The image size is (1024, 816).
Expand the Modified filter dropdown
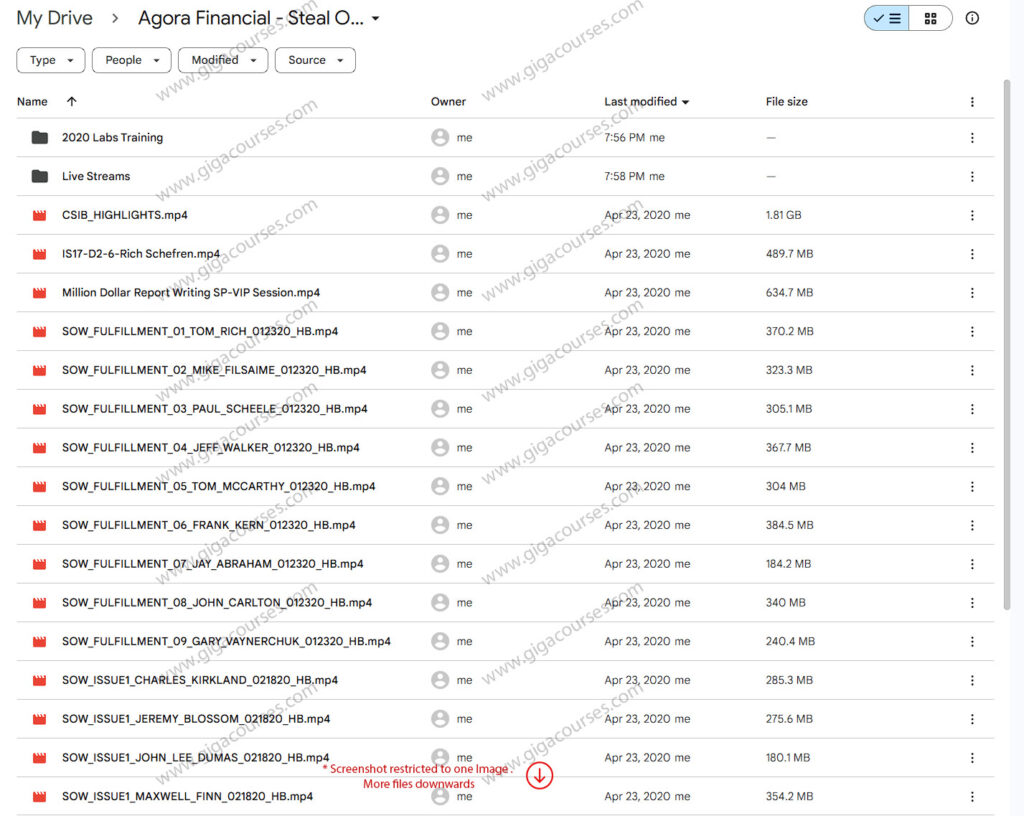[223, 60]
